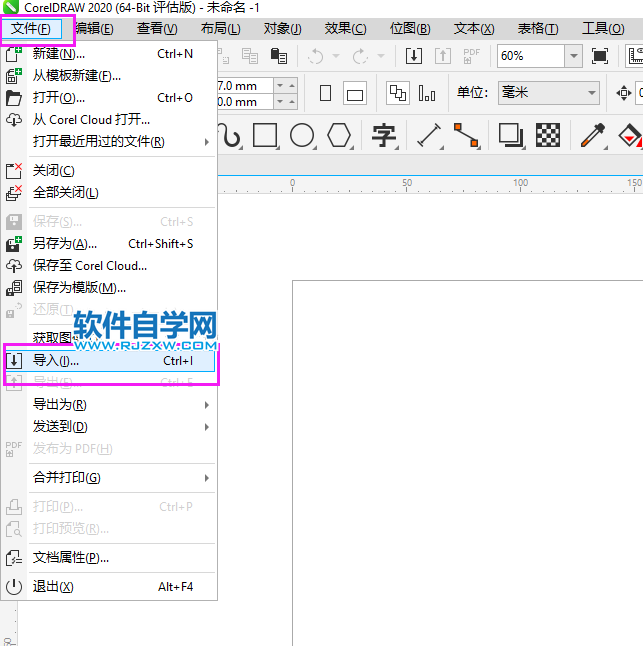Screen dimensions: 643x646
Task: Click 导入(I)... in the file menu
Action: pyautogui.click(x=110, y=361)
